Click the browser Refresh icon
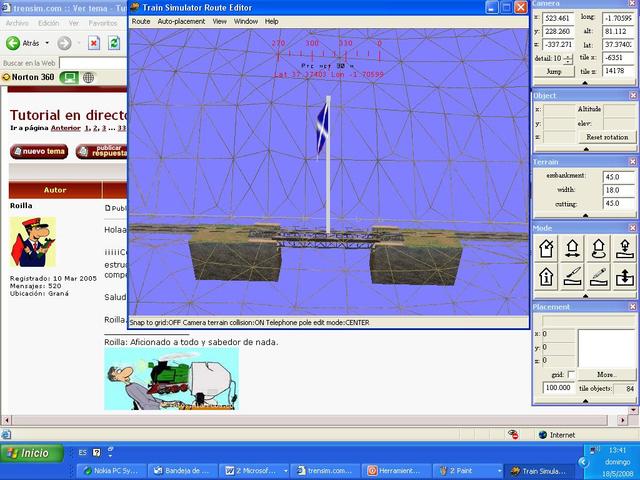The image size is (640, 480). pos(113,43)
